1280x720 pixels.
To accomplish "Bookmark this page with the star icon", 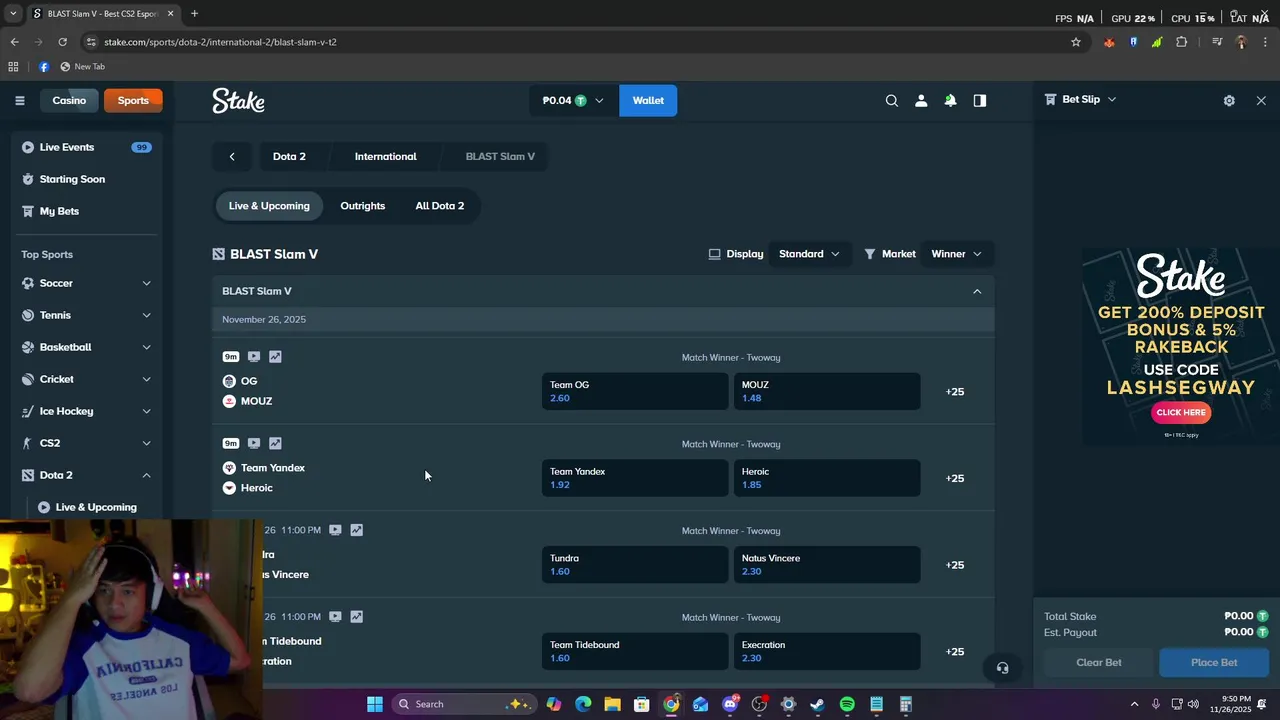I will [x=1076, y=42].
